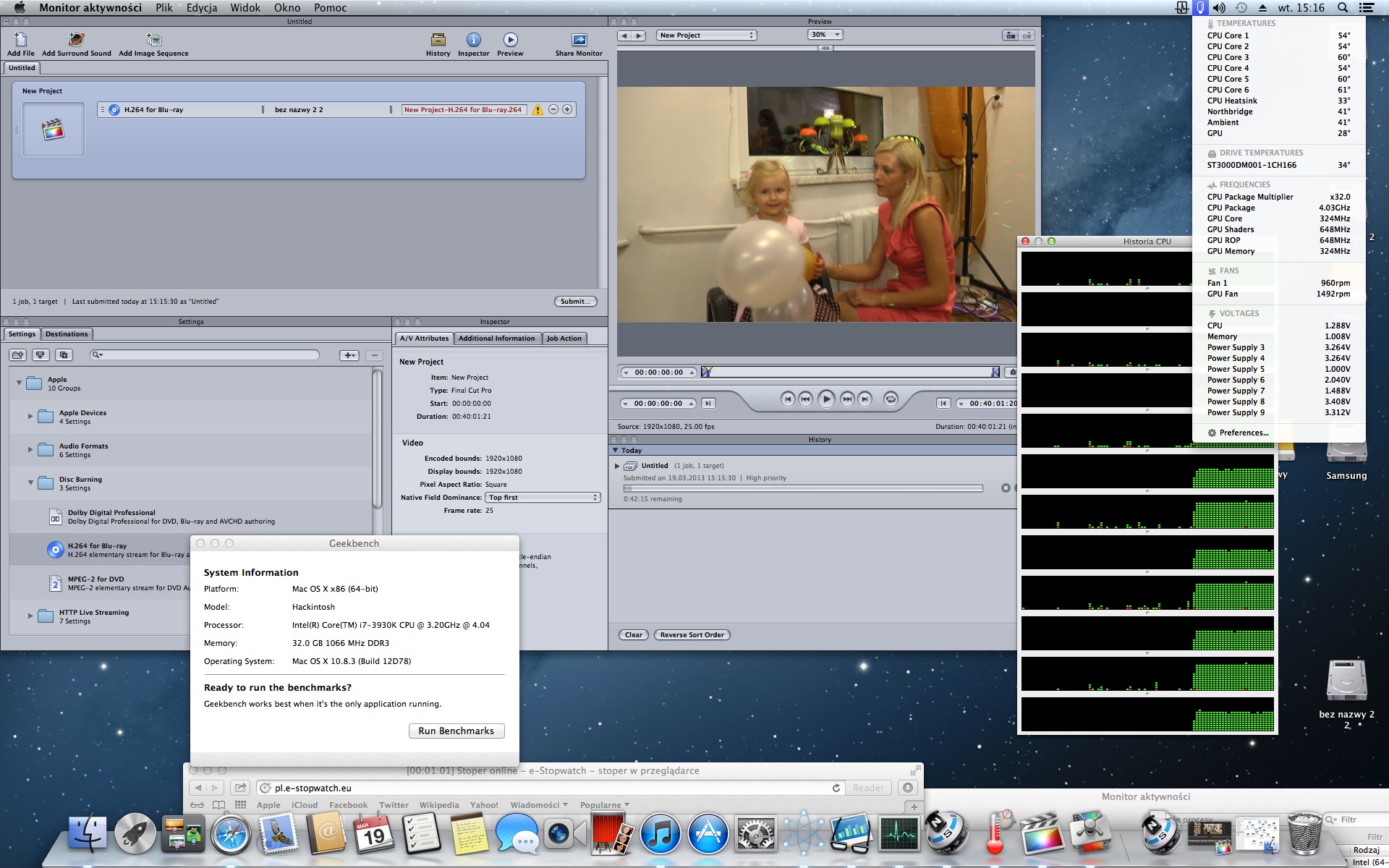Add a new target with the plus button
Screen dimensions: 1389x868
point(567,110)
